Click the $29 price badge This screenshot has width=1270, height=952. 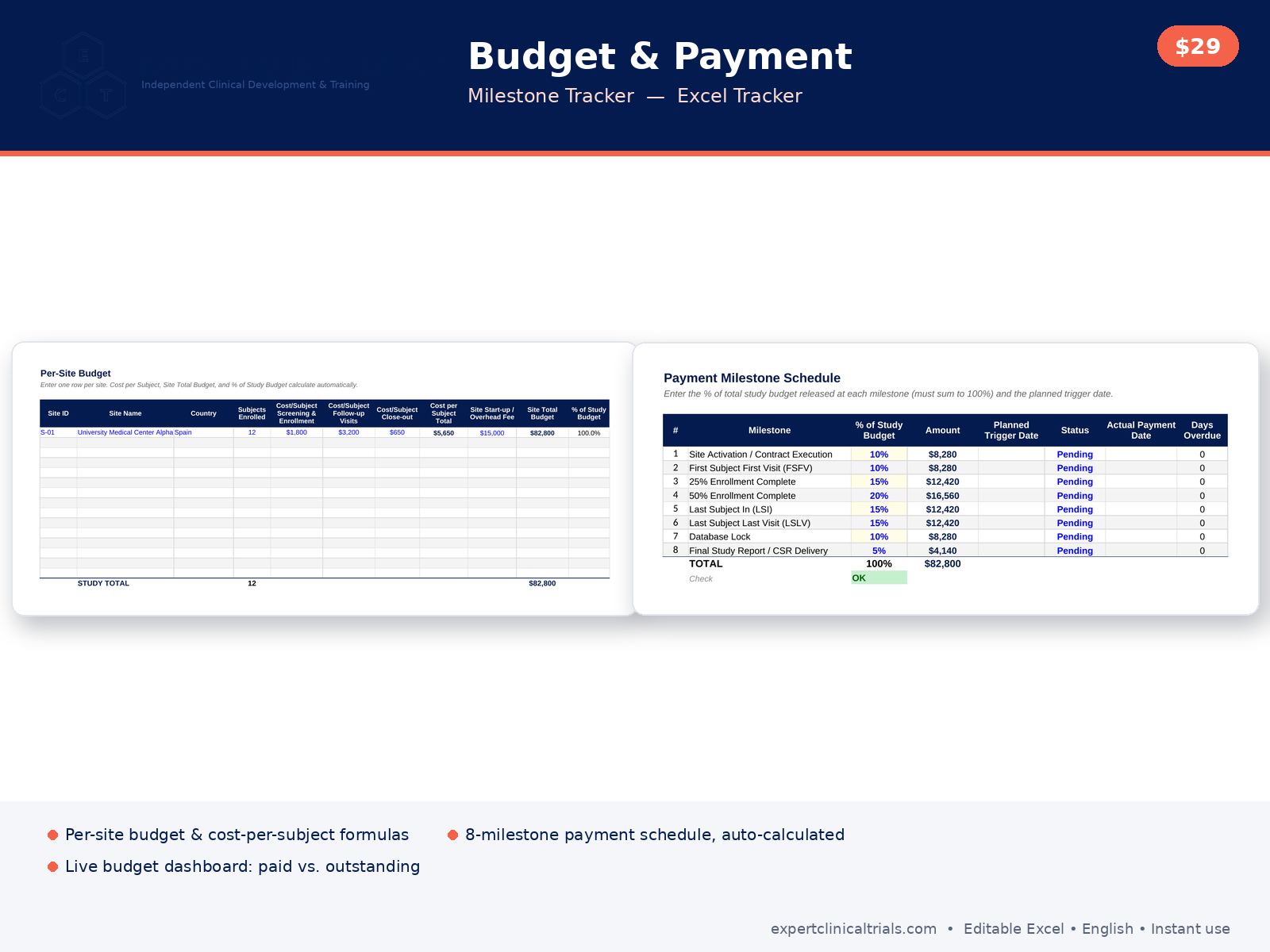point(1198,46)
